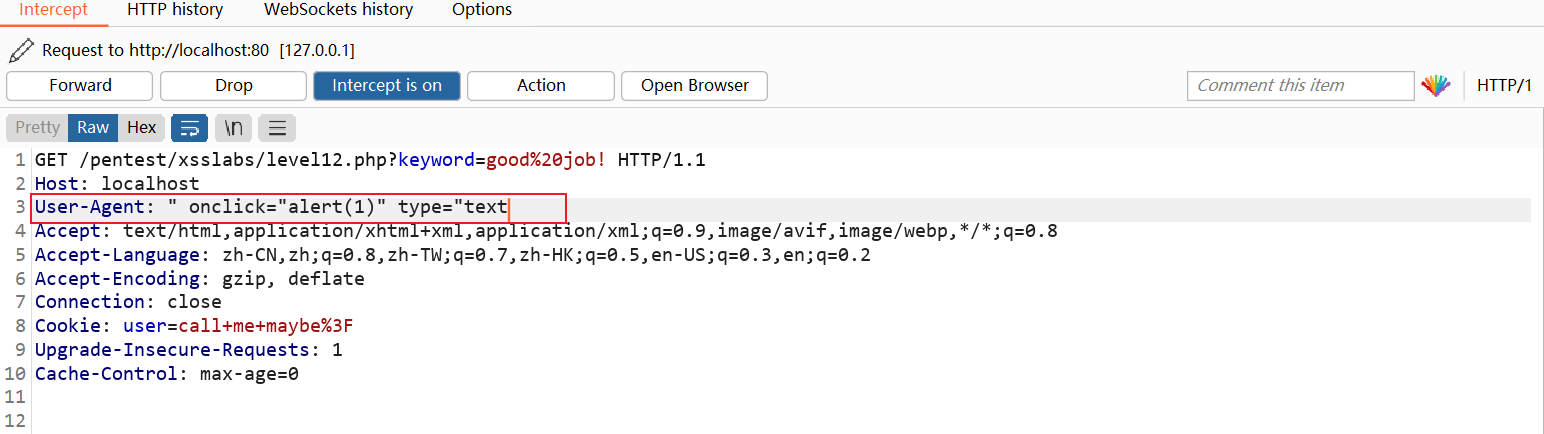
Task: Open the Options tab
Action: point(482,10)
